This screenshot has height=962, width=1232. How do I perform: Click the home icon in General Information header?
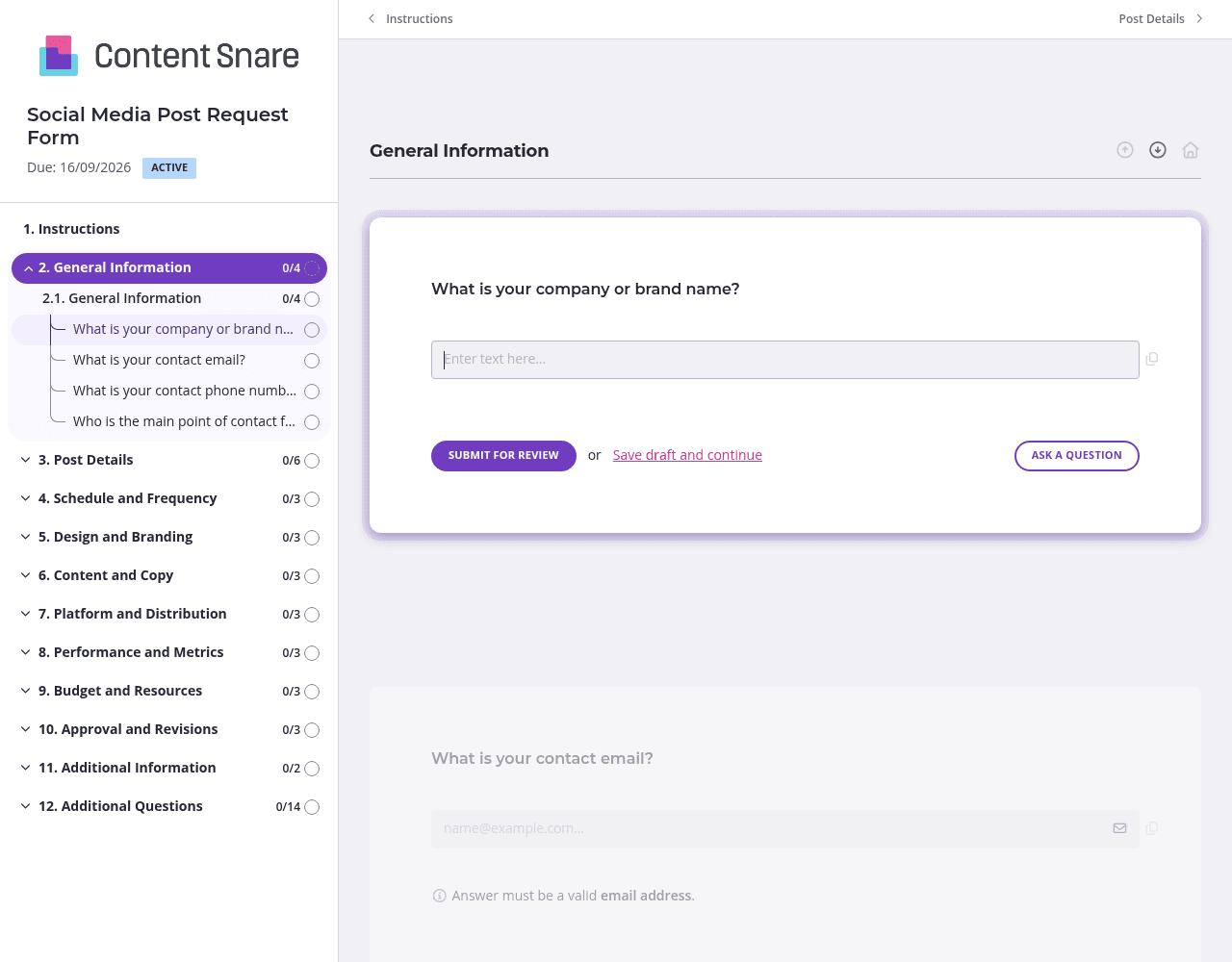click(1191, 150)
